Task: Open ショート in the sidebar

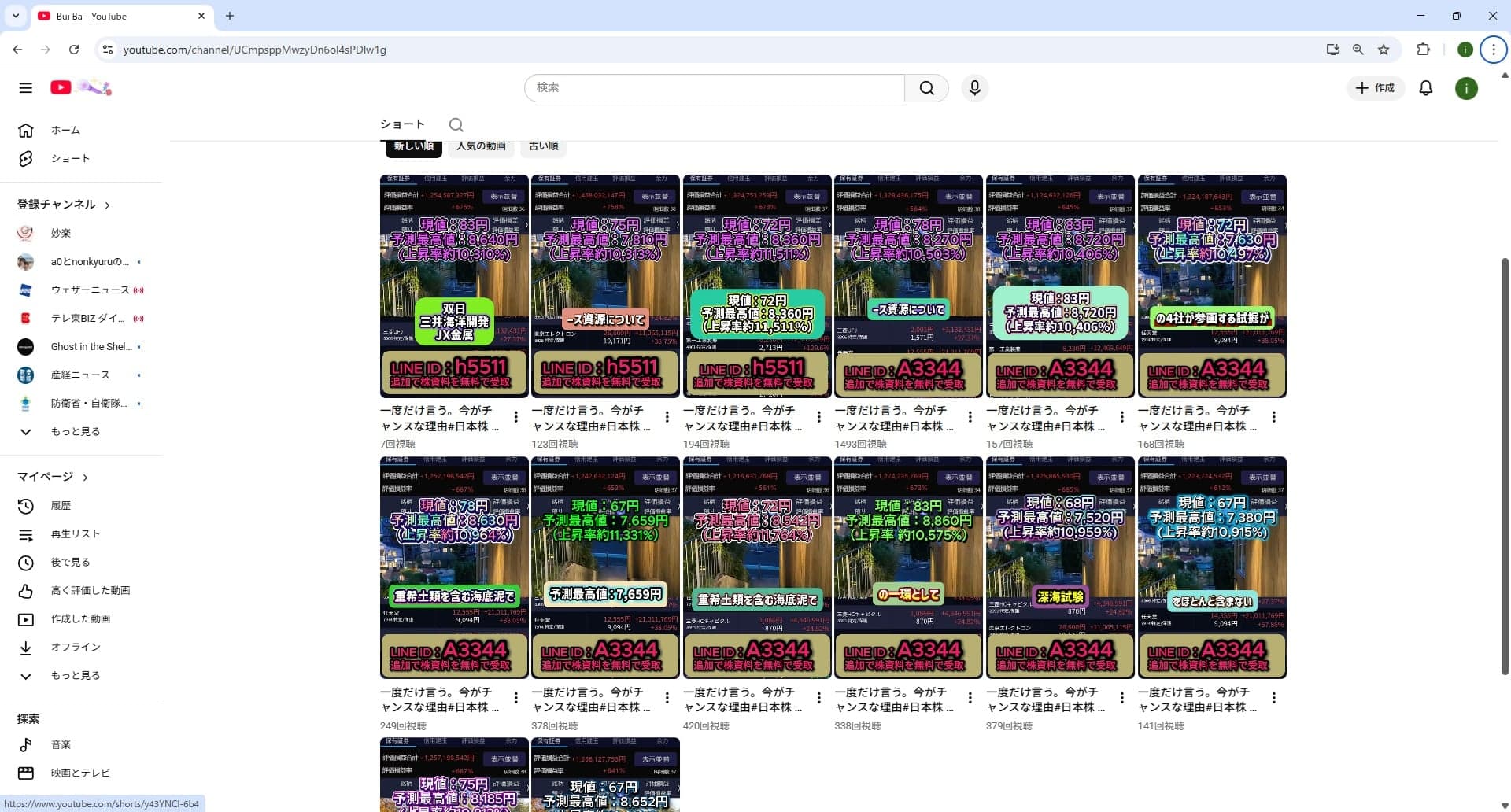Action: 83,158
